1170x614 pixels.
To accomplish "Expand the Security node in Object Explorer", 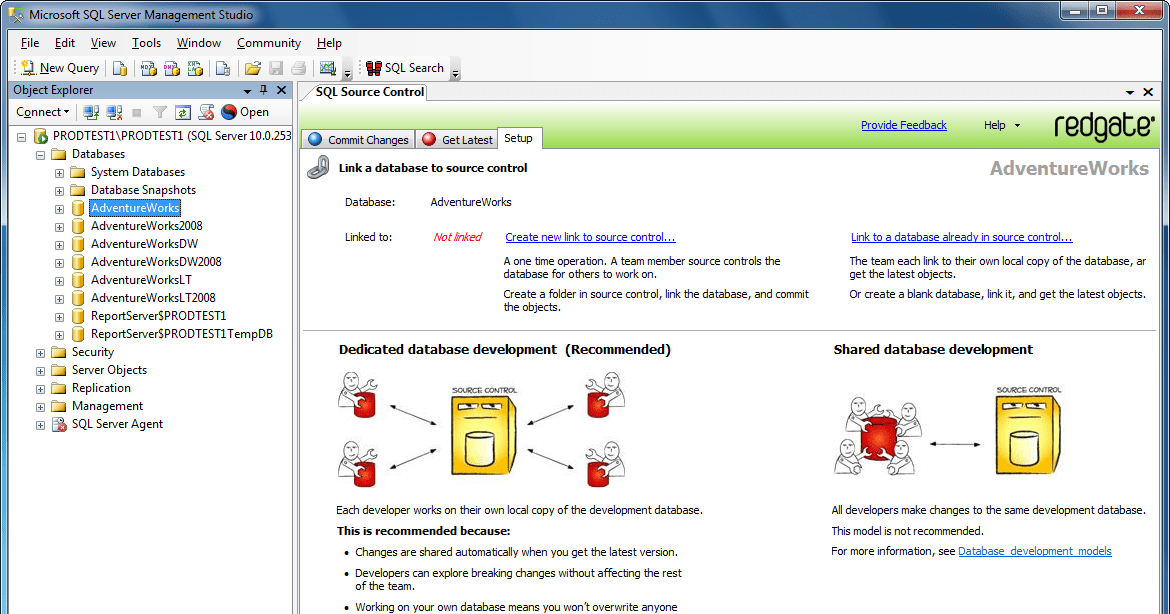I will click(x=39, y=351).
